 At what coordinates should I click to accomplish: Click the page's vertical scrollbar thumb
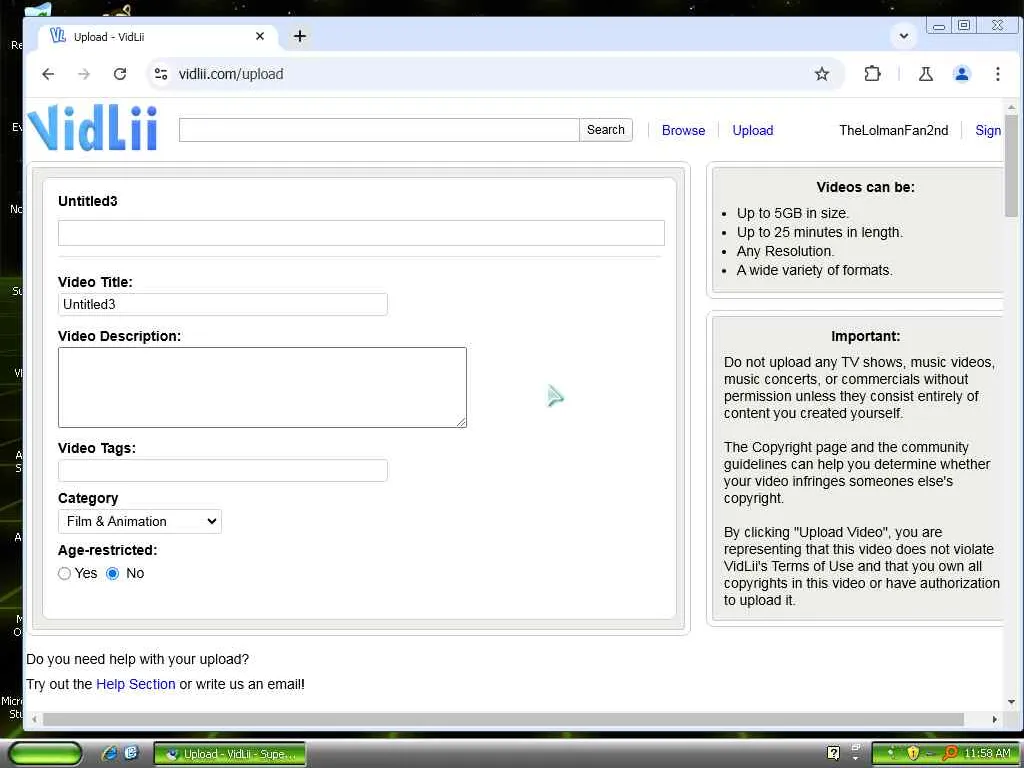tap(1012, 166)
